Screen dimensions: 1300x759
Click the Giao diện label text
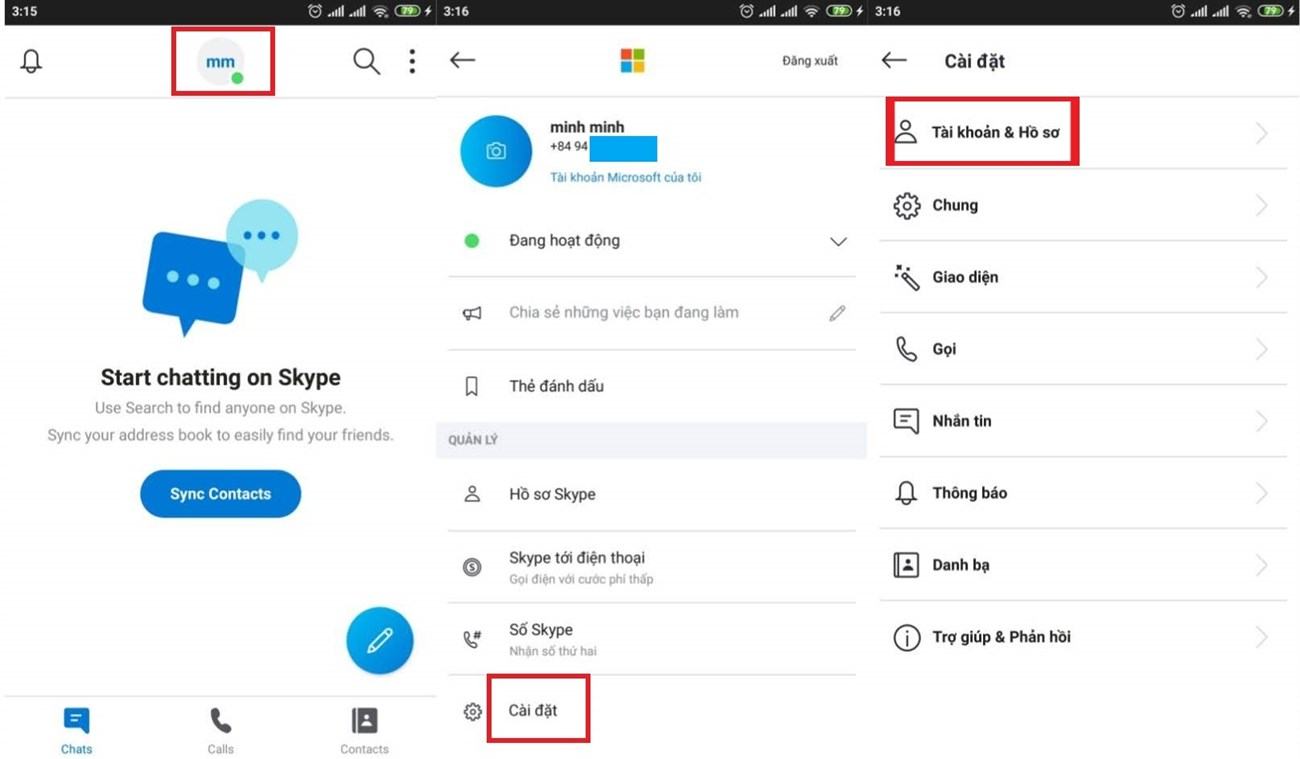(x=965, y=277)
